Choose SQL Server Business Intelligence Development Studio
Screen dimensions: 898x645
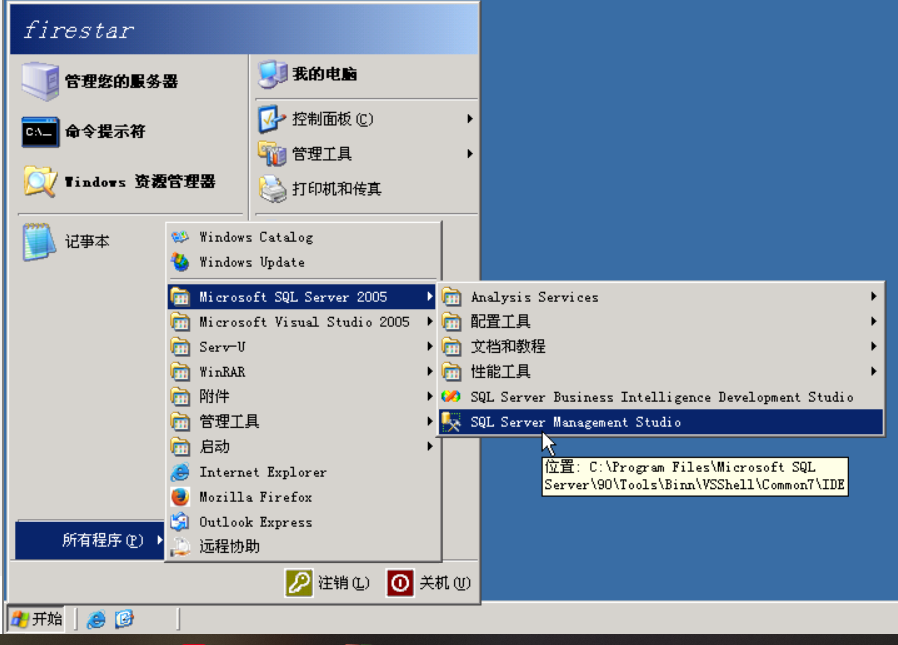click(661, 397)
